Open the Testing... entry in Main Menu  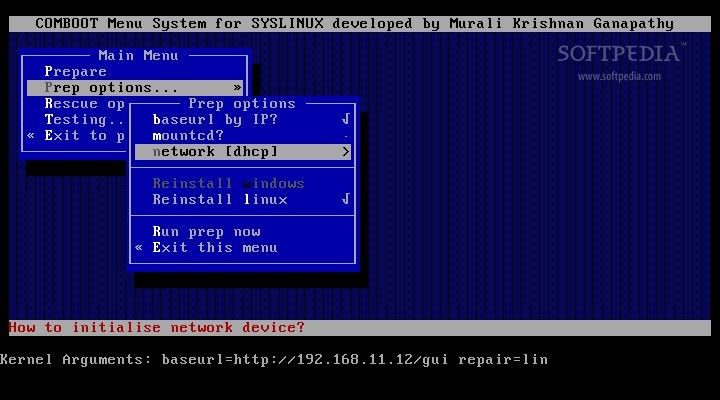pyautogui.click(x=84, y=120)
